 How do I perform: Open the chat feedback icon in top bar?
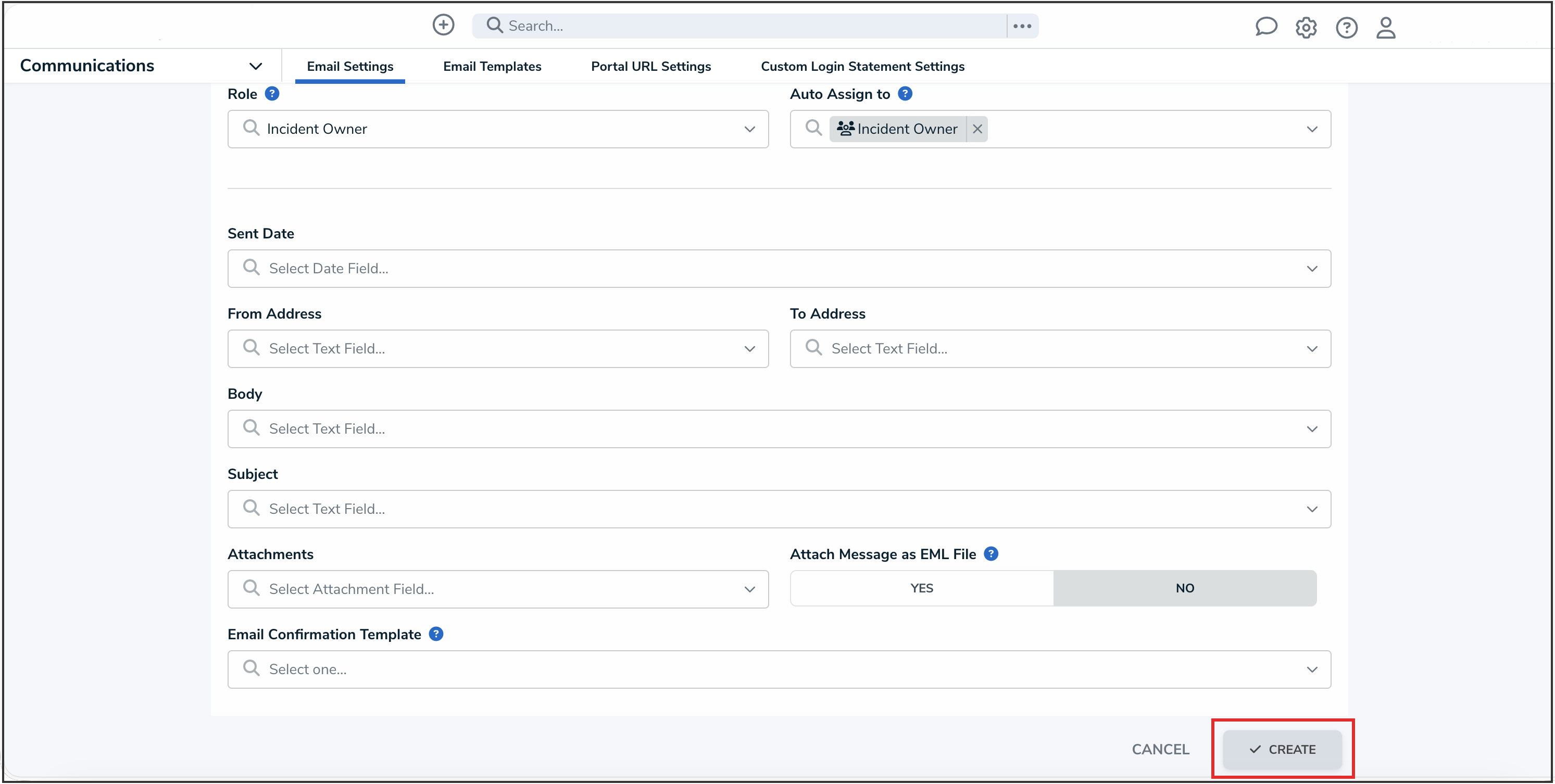(x=1266, y=27)
